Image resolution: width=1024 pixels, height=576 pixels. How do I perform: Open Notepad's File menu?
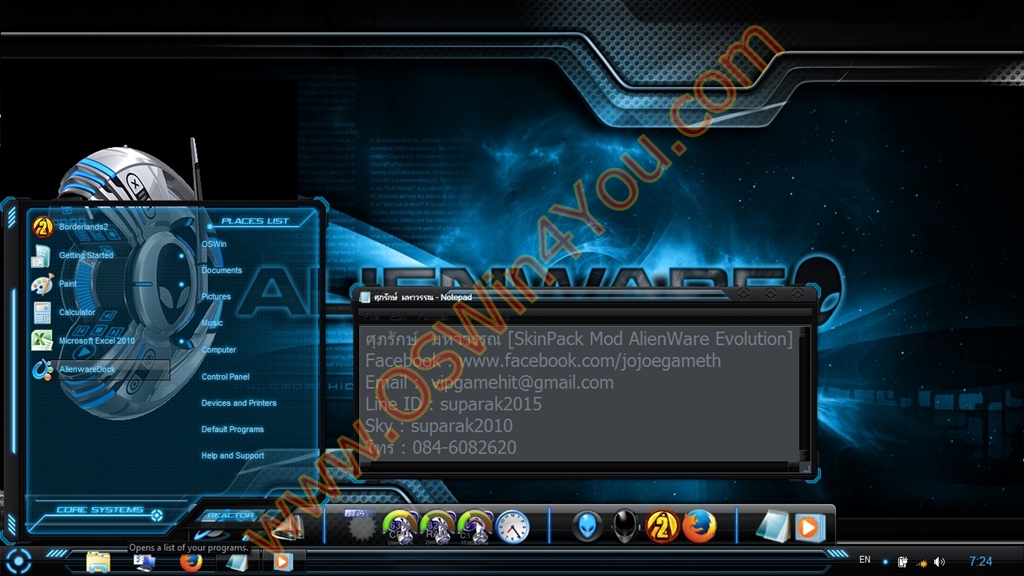(x=372, y=317)
